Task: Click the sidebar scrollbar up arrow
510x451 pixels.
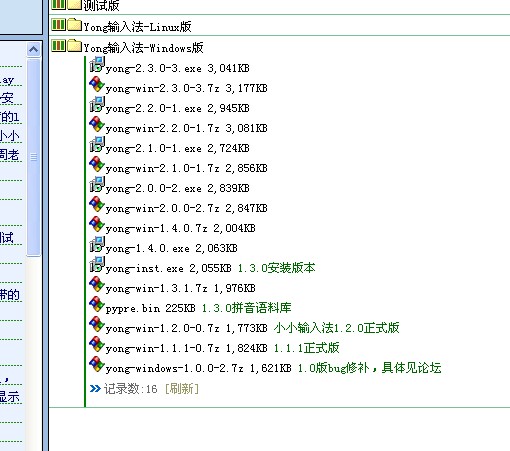Action: [x=33, y=50]
